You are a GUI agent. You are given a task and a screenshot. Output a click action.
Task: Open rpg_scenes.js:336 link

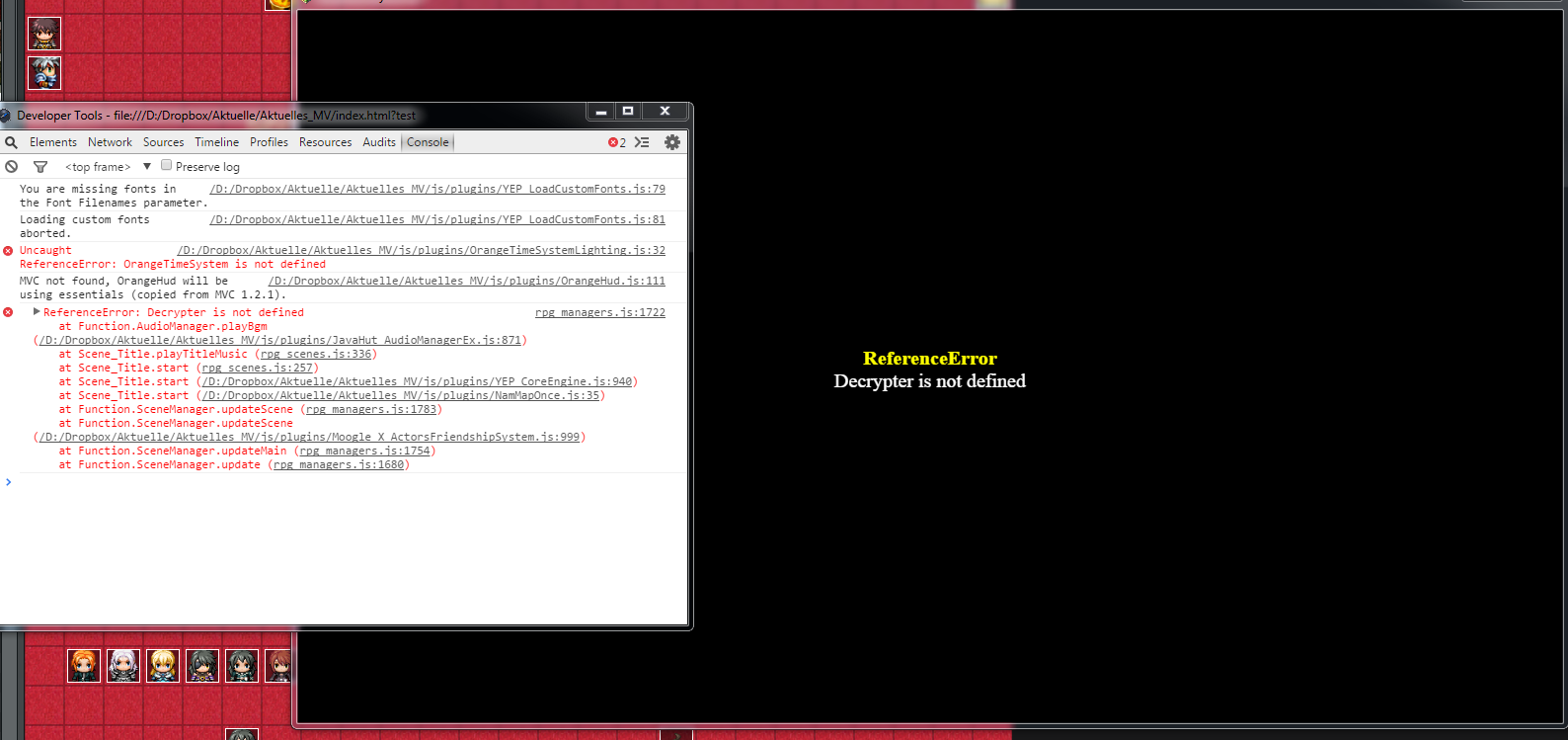tap(316, 354)
